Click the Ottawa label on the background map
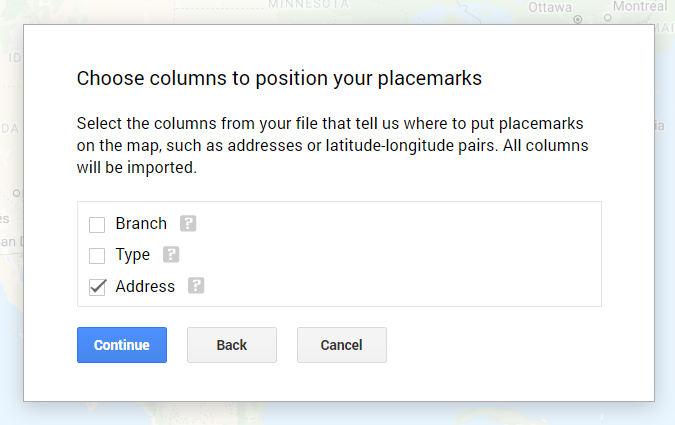Image resolution: width=675 pixels, height=425 pixels. coord(550,7)
